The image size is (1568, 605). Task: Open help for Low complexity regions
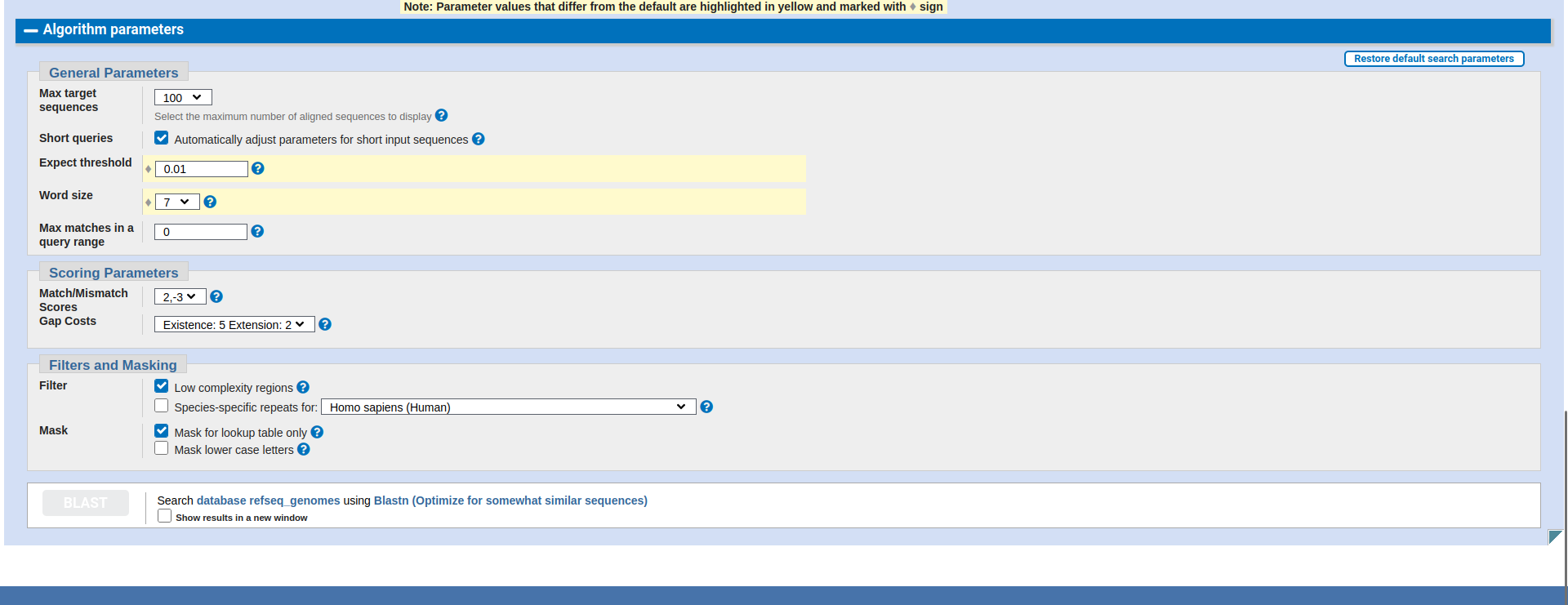pyautogui.click(x=303, y=387)
